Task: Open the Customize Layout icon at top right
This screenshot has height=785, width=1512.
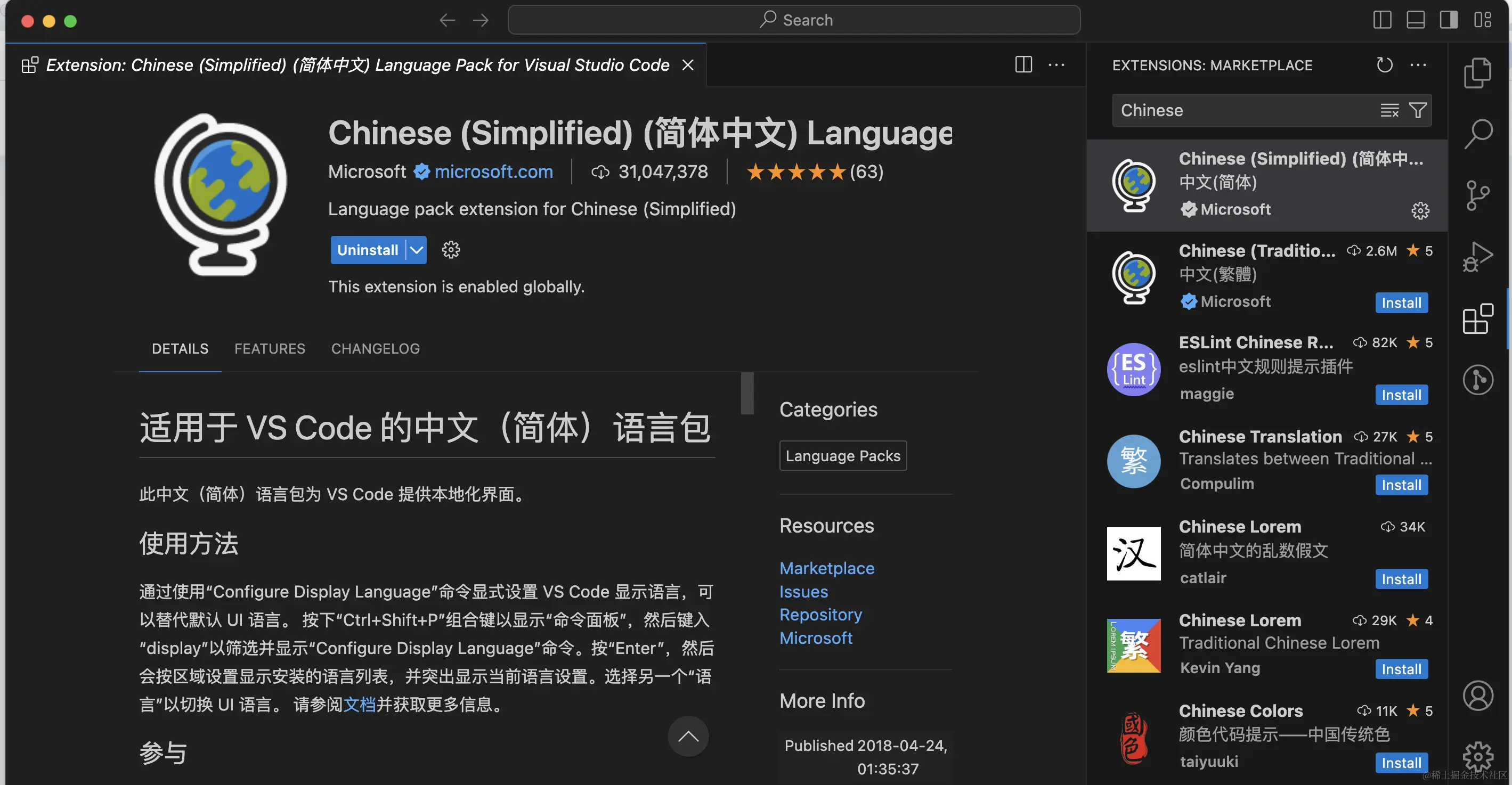Action: tap(1483, 19)
